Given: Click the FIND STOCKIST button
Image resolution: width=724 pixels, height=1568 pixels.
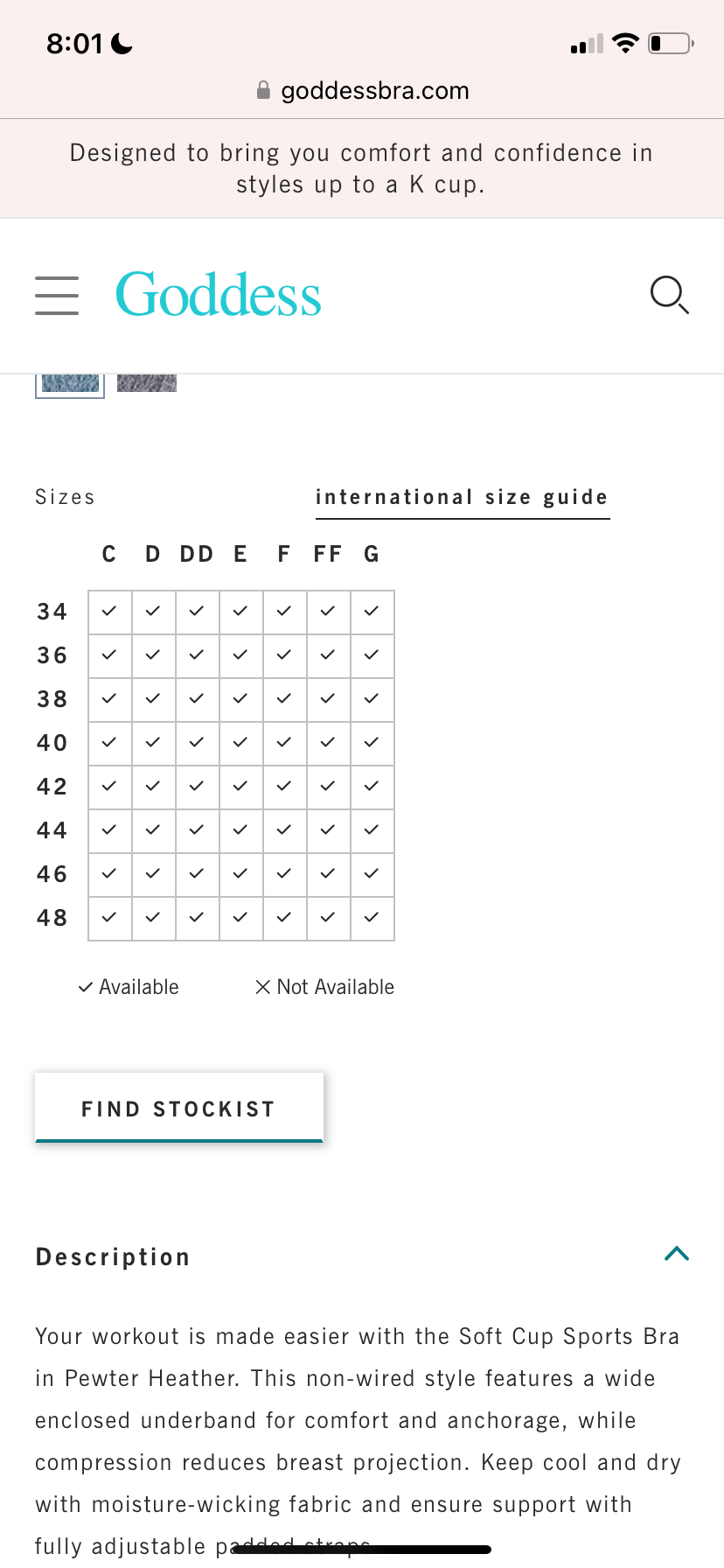Looking at the screenshot, I should 179,1108.
